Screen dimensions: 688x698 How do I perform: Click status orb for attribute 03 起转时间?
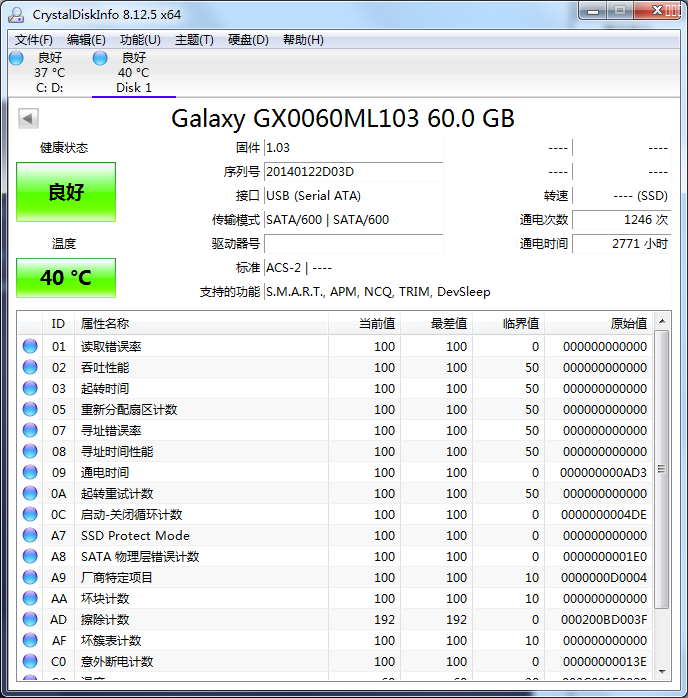point(30,388)
